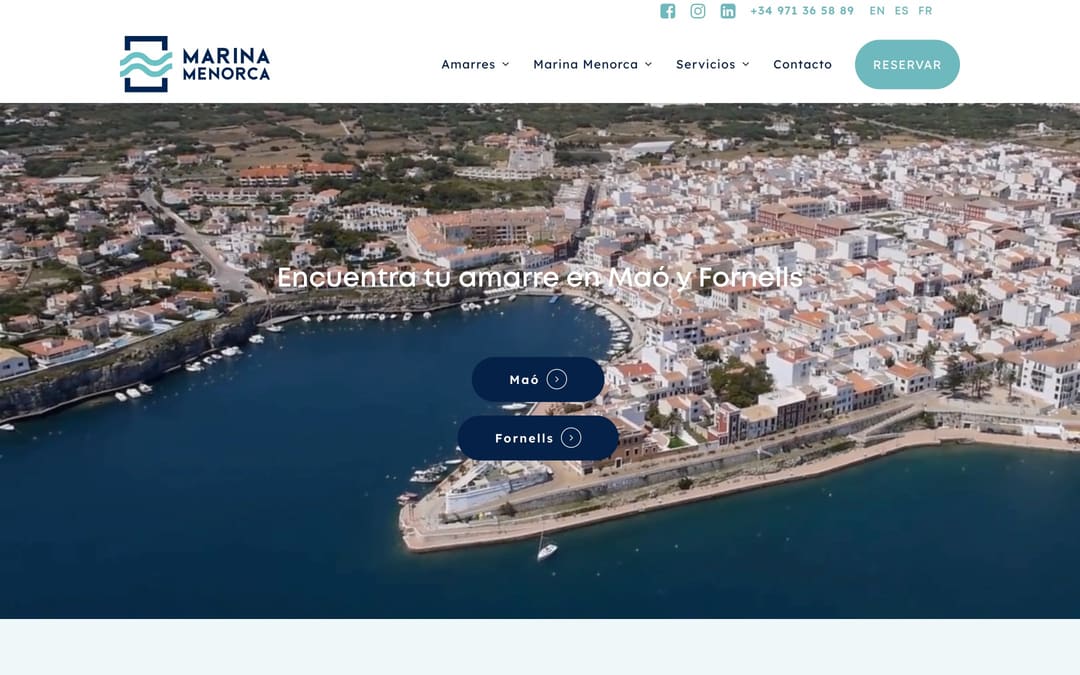Open the Facebook social icon
Image resolution: width=1080 pixels, height=675 pixels.
tap(667, 11)
